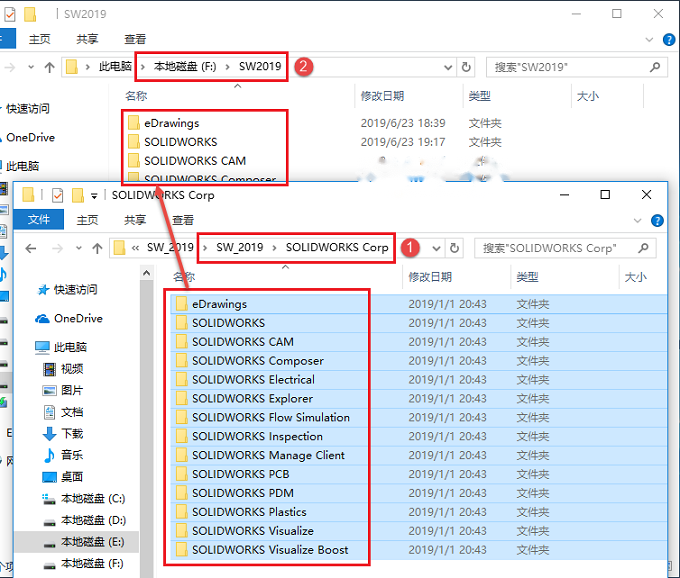Open 主页 tab in SOLIDWORKS Corp window

click(87, 220)
